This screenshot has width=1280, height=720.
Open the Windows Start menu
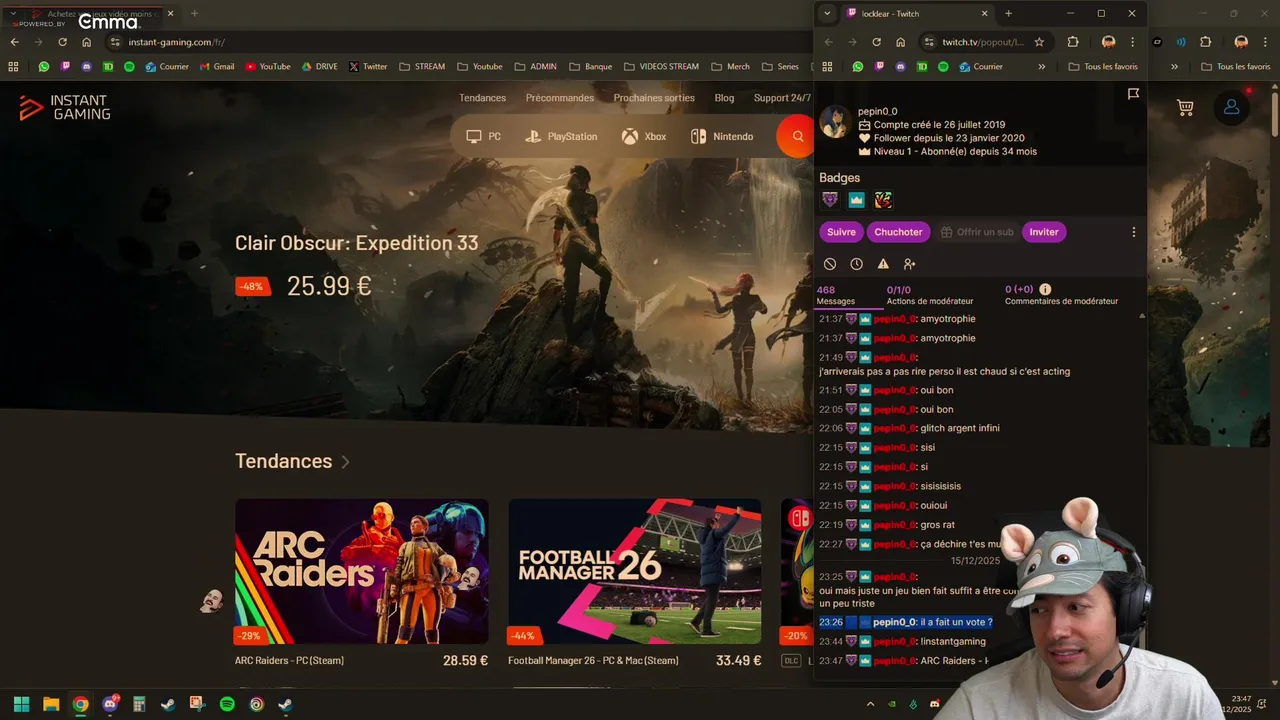[21, 704]
